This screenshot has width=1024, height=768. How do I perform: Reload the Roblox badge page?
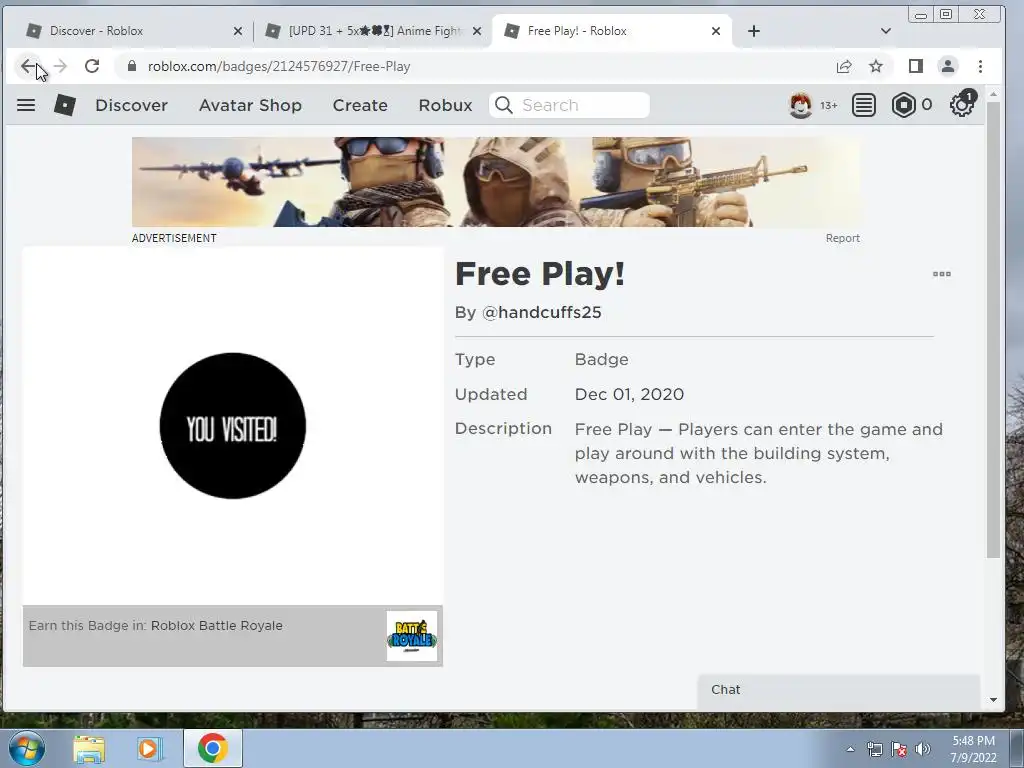tap(92, 66)
